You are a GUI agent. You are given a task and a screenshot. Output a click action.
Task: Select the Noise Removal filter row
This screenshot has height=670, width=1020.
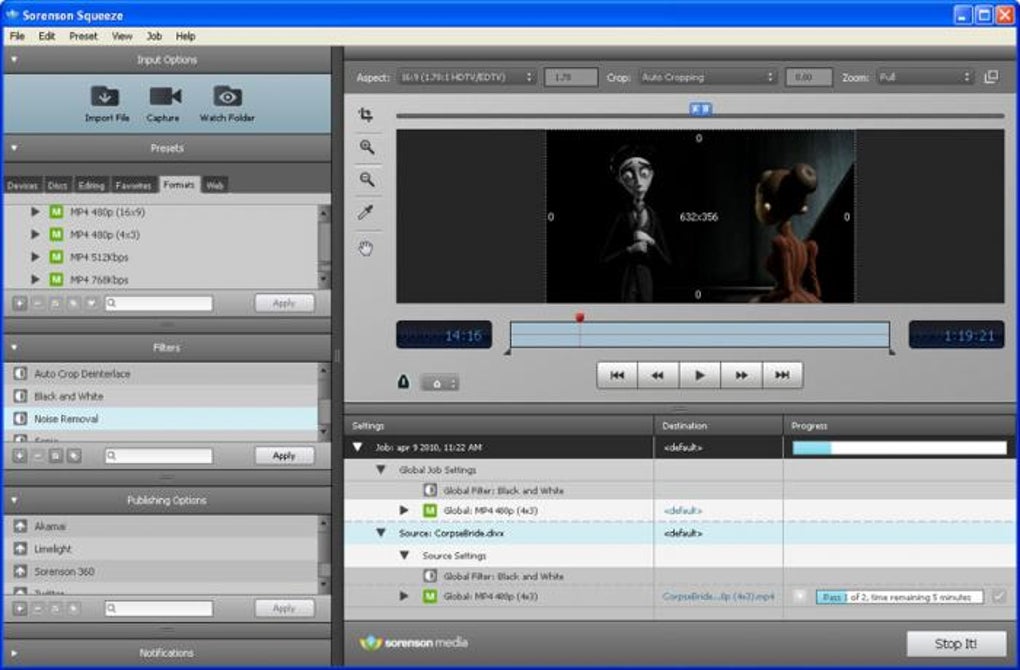(161, 418)
